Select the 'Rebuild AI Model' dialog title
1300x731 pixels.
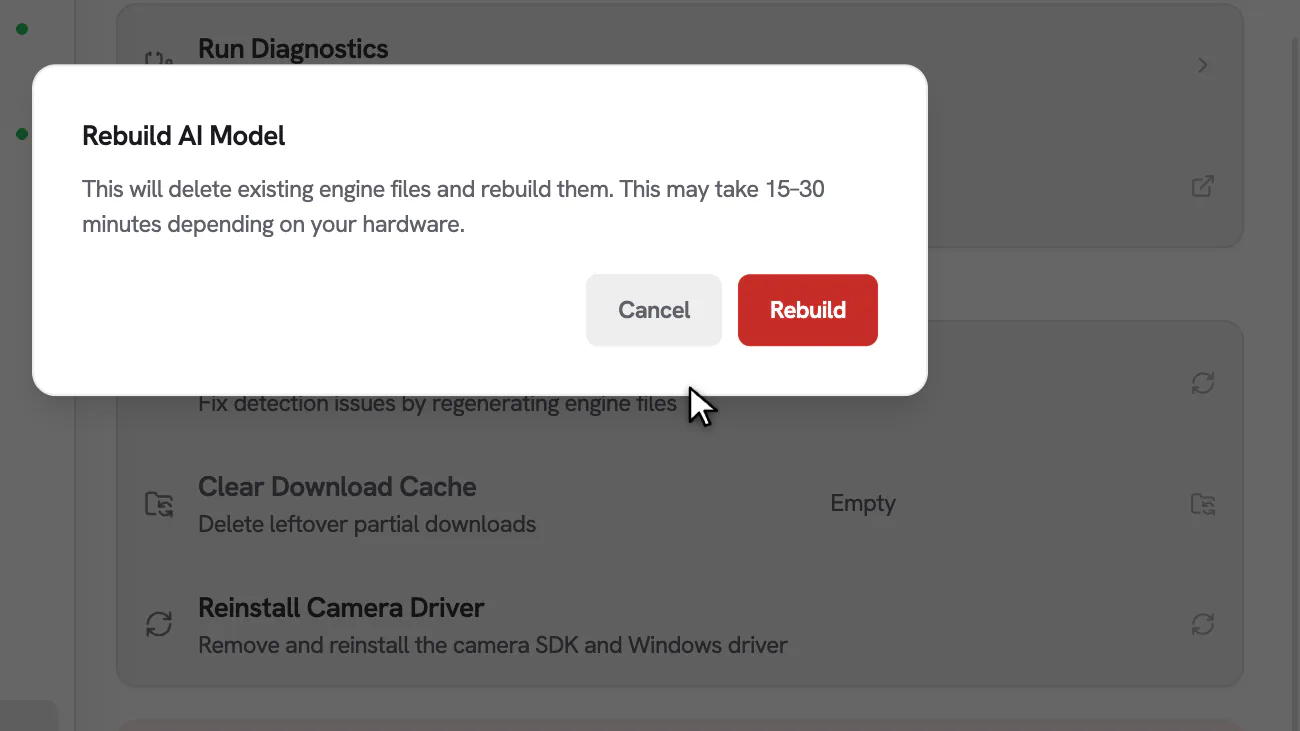(184, 136)
